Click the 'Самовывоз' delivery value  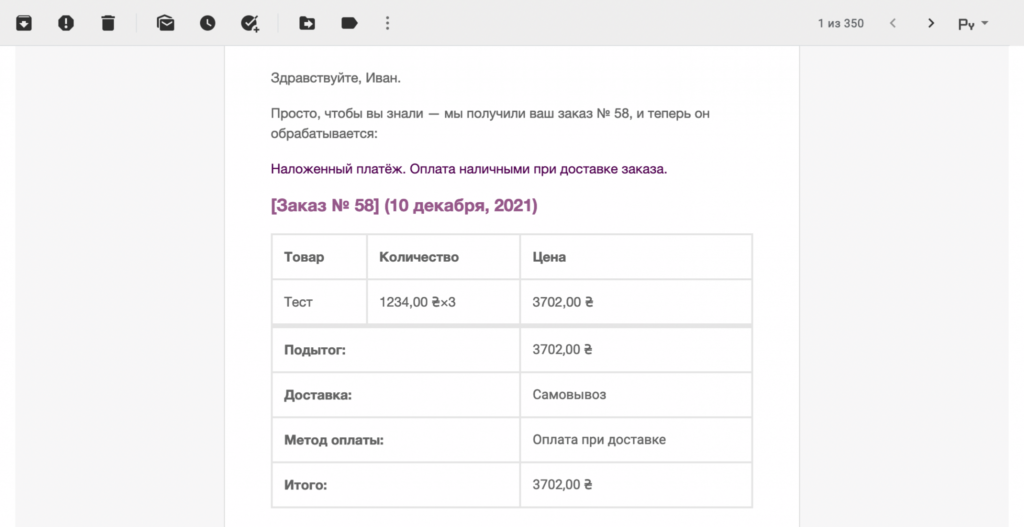(569, 394)
